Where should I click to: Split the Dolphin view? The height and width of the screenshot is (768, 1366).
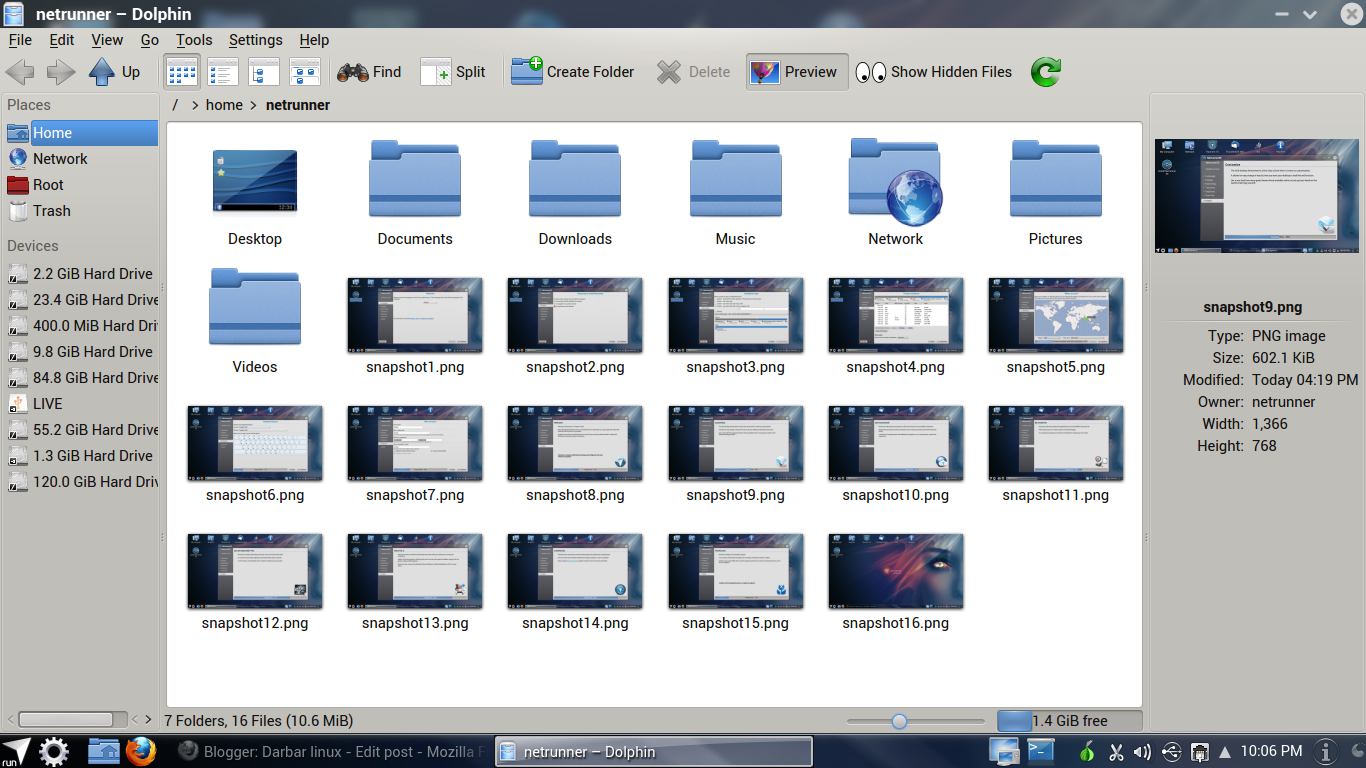453,71
